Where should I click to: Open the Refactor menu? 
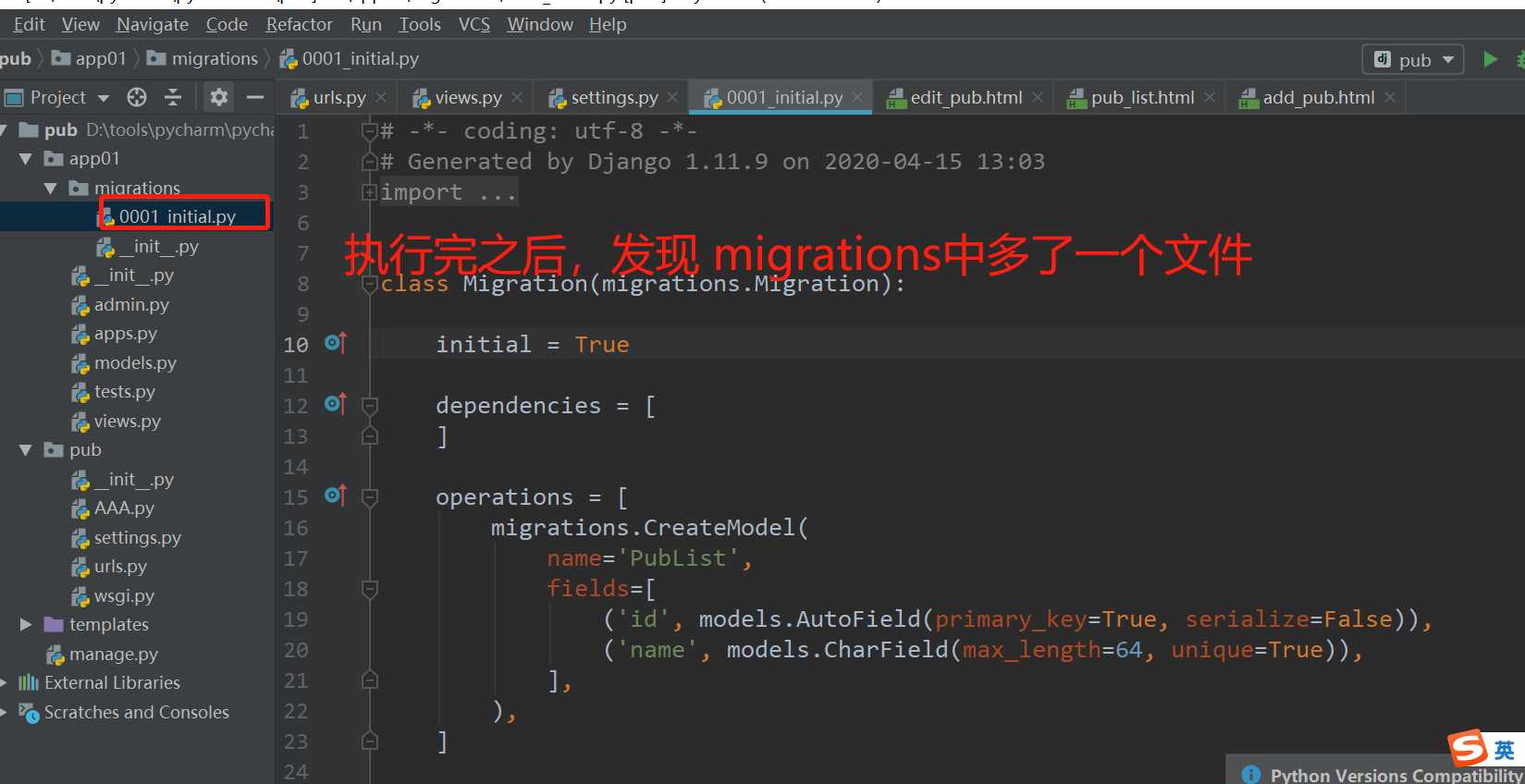[x=299, y=24]
